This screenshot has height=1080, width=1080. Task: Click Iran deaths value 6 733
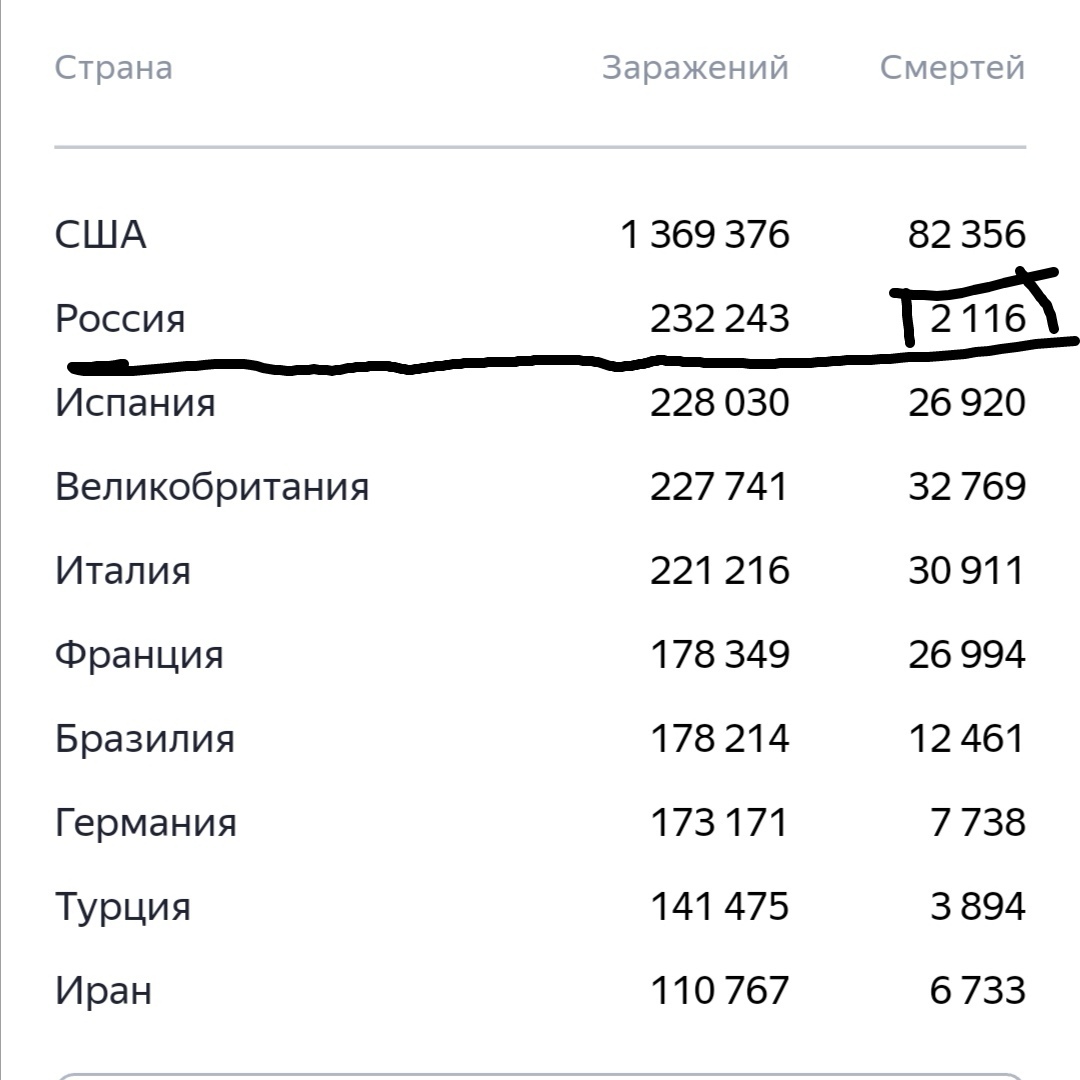[x=978, y=990]
